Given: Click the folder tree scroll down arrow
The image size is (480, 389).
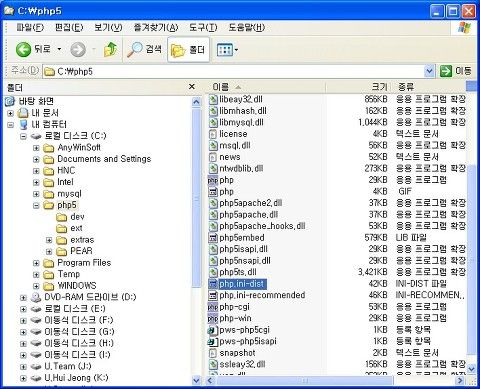Looking at the screenshot, I should pyautogui.click(x=197, y=380).
